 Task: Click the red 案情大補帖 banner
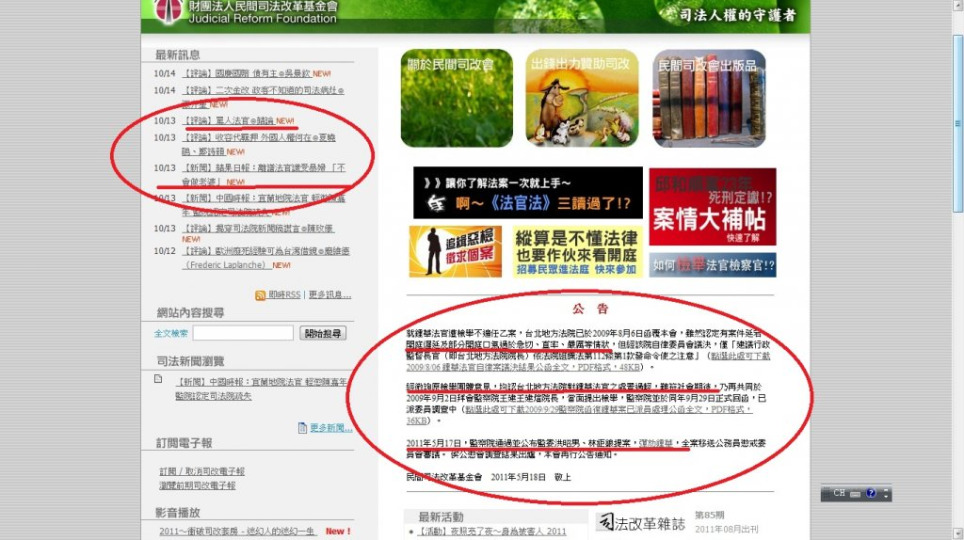click(712, 206)
